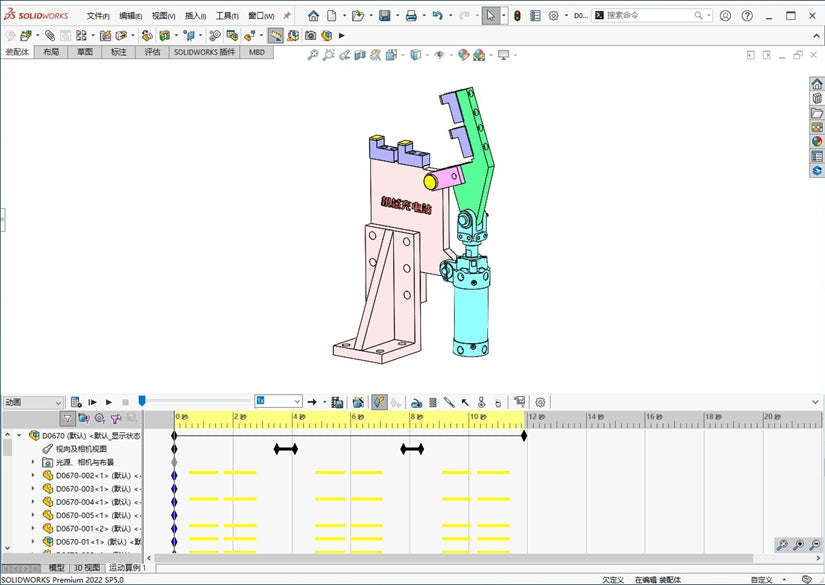Open Design Library in the right task pane
The height and width of the screenshot is (585, 825).
(x=817, y=98)
